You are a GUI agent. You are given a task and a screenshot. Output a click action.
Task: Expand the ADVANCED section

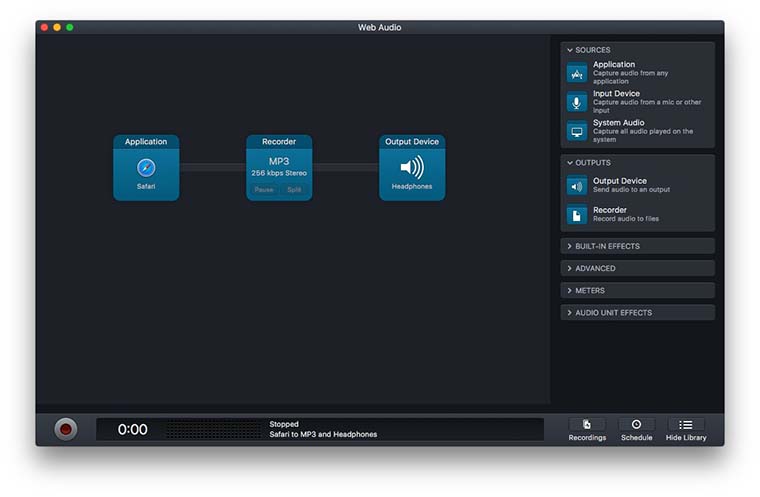[637, 269]
